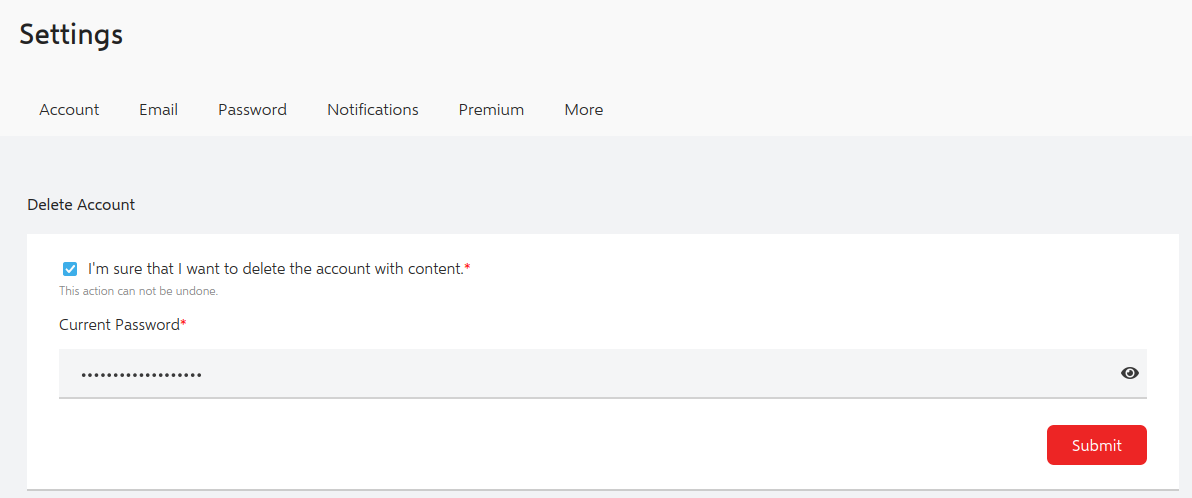Click "This action can not be undone" hint
The image size is (1192, 498).
[x=138, y=291]
